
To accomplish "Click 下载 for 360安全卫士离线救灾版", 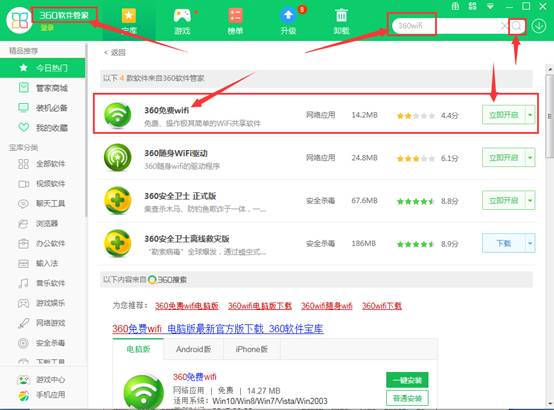I will 503,243.
